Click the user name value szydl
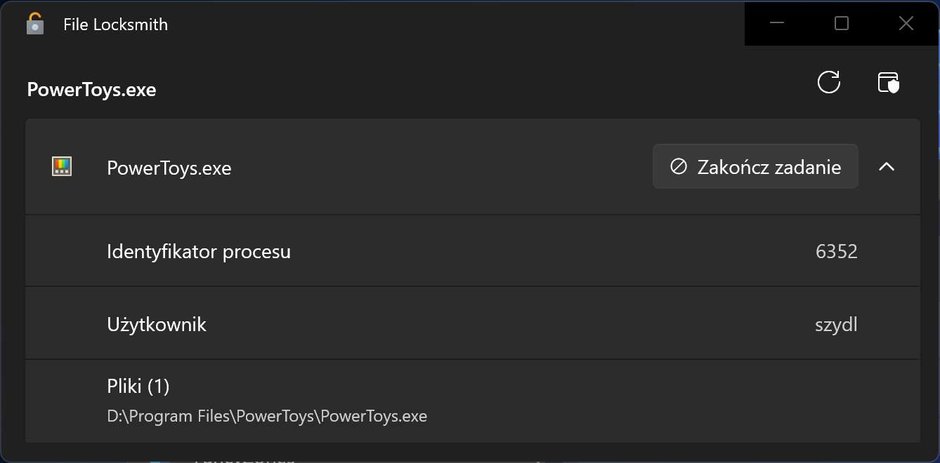 [x=836, y=324]
